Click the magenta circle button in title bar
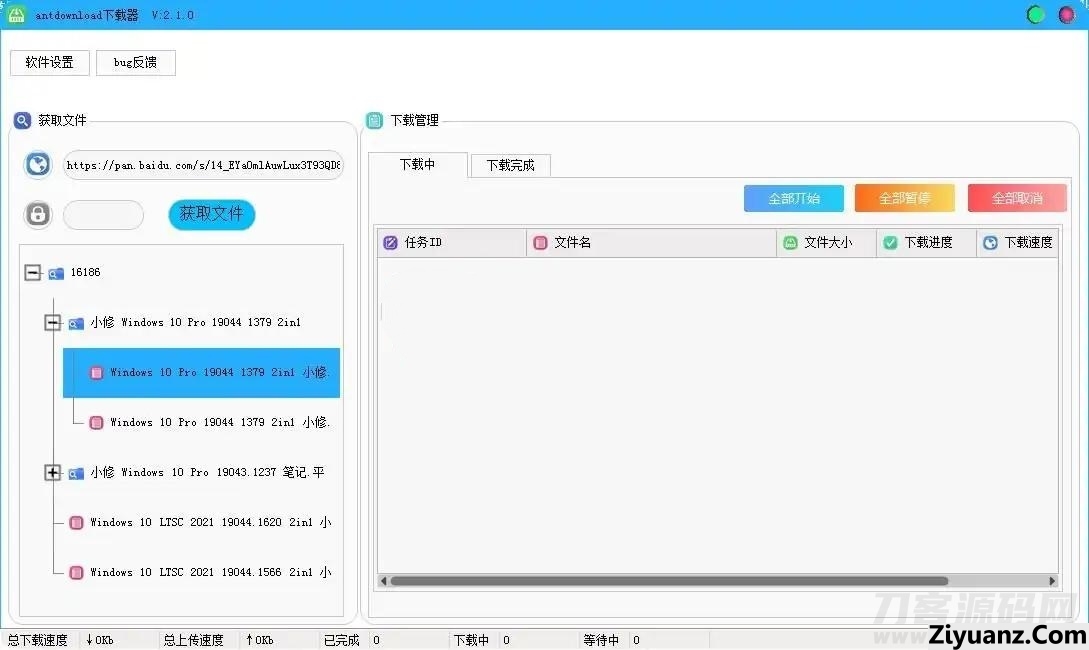The image size is (1089, 650). [1066, 15]
